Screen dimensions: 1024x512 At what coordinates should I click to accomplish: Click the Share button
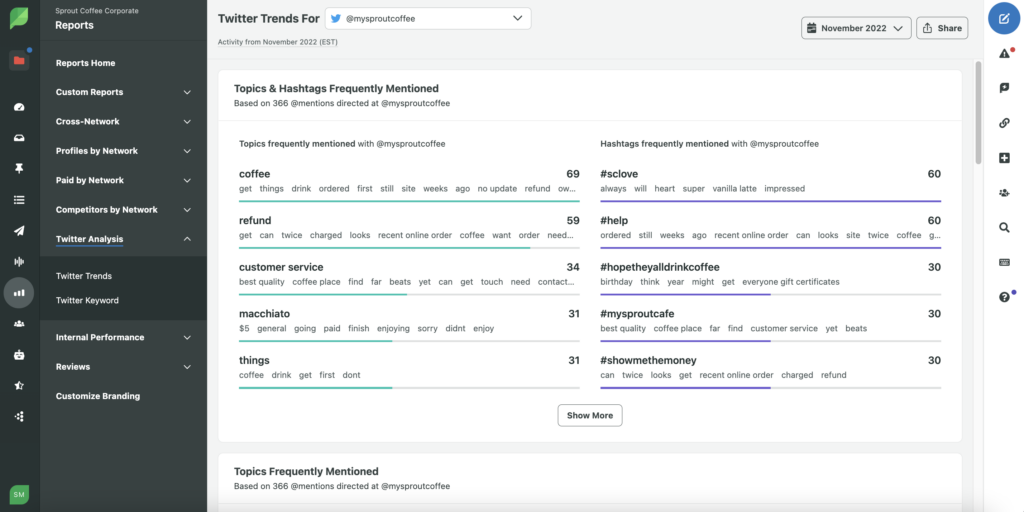pos(942,28)
